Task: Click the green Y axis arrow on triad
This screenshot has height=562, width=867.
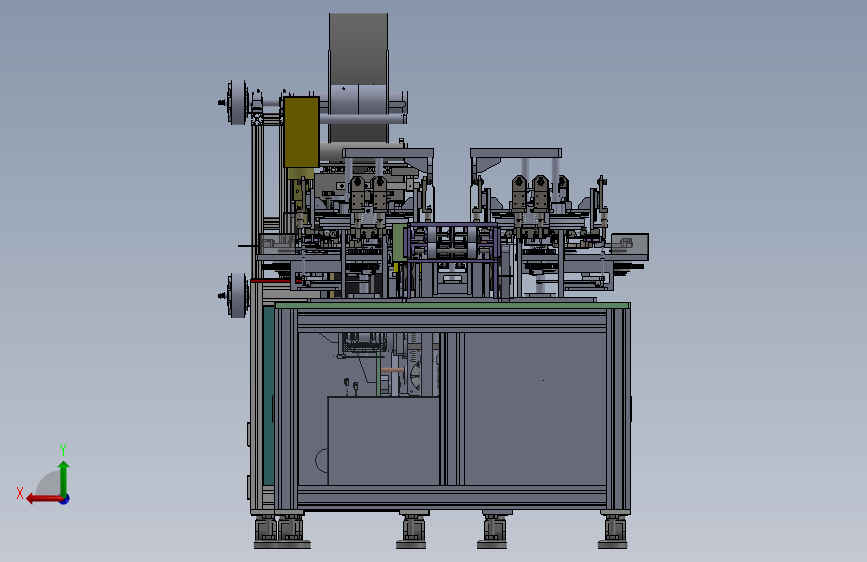Action: click(64, 478)
